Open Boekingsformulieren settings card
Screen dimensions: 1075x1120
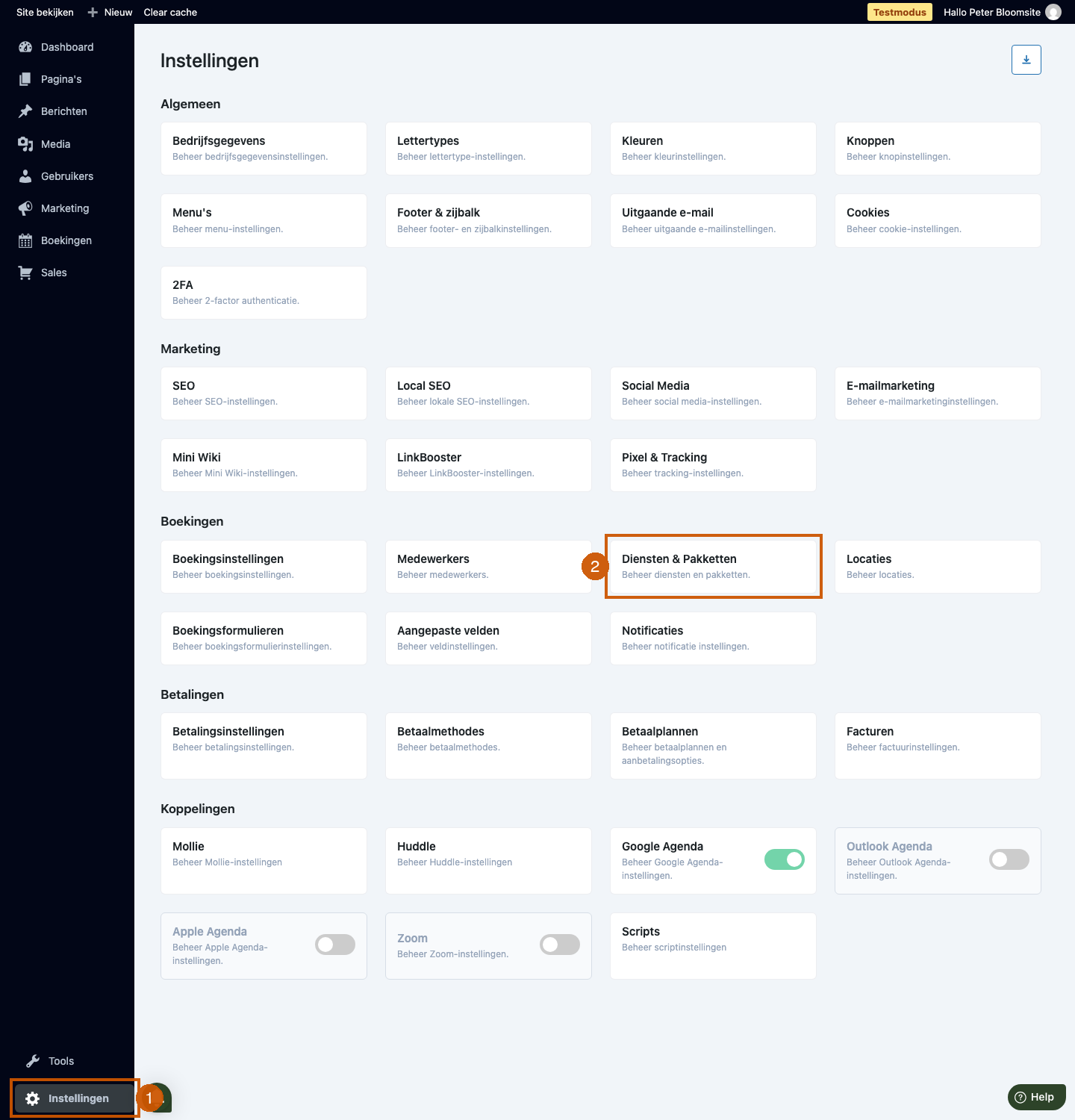(264, 638)
